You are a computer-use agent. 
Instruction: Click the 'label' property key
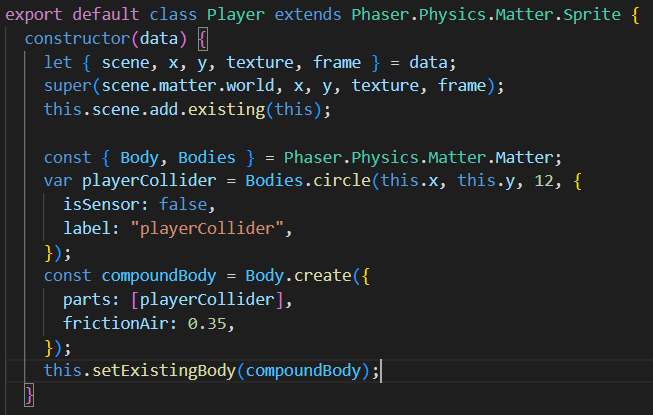[87, 229]
